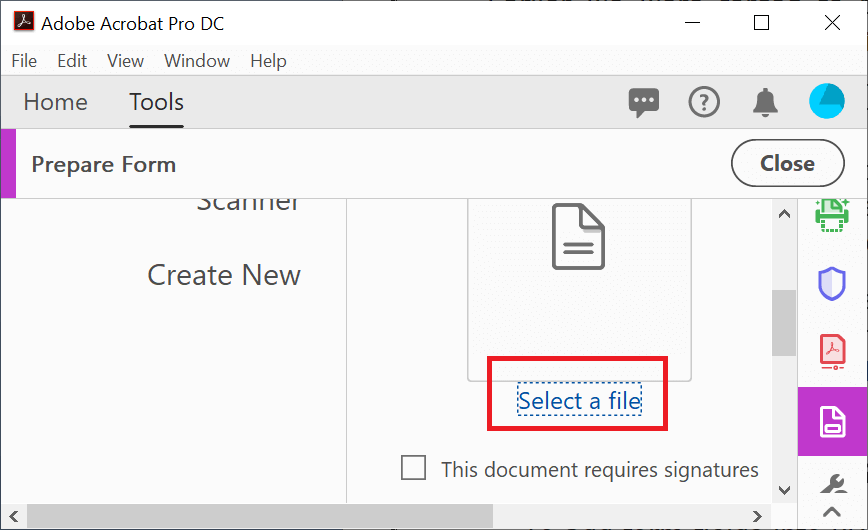Open the wrench more tools icon
Image resolution: width=868 pixels, height=530 pixels.
(x=833, y=484)
